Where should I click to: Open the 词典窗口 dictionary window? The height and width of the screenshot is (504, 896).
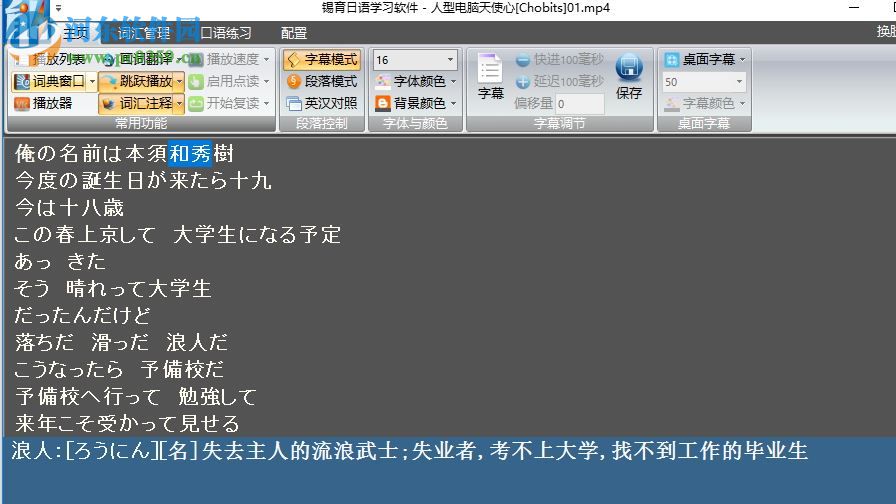tap(50, 81)
